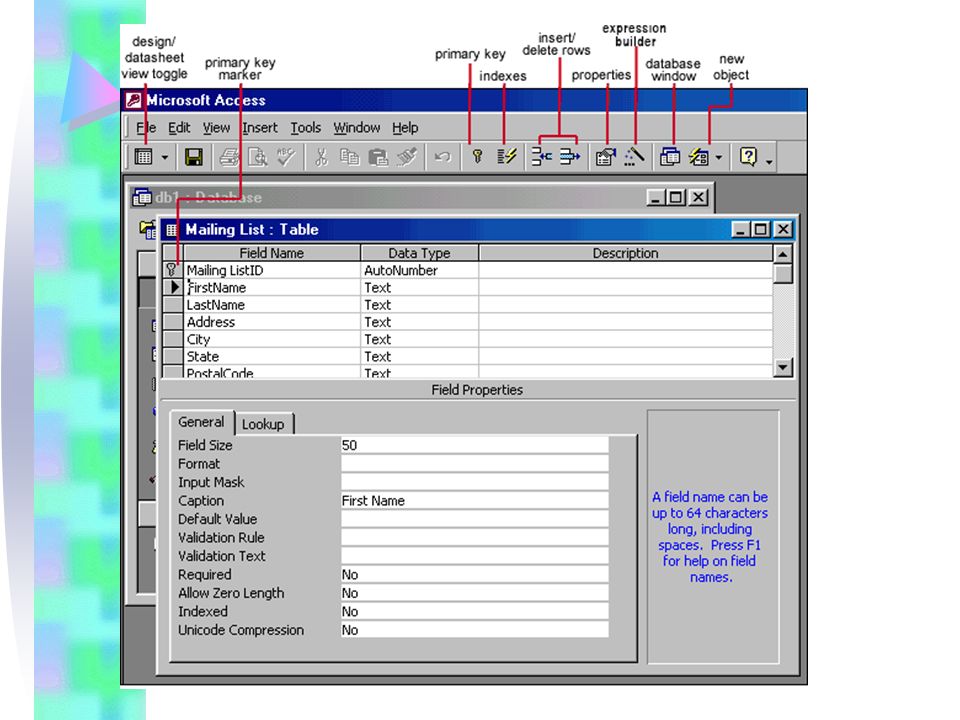
Task: Click the expression Builder wand icon
Action: pyautogui.click(x=634, y=157)
